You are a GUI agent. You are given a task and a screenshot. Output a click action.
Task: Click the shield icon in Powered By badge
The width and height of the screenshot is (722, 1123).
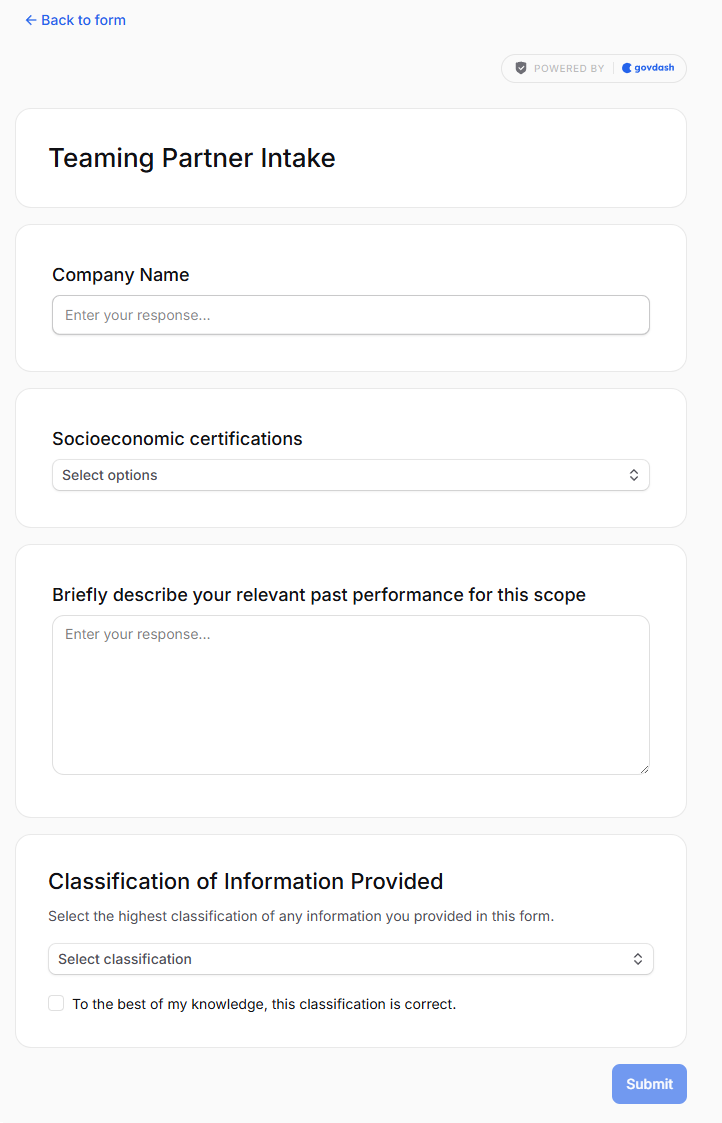pos(521,68)
